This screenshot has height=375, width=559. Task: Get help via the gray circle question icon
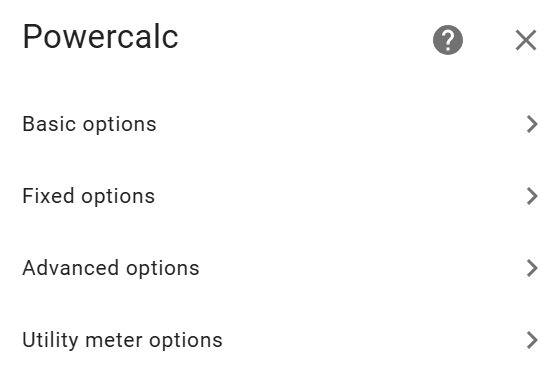pyautogui.click(x=448, y=40)
